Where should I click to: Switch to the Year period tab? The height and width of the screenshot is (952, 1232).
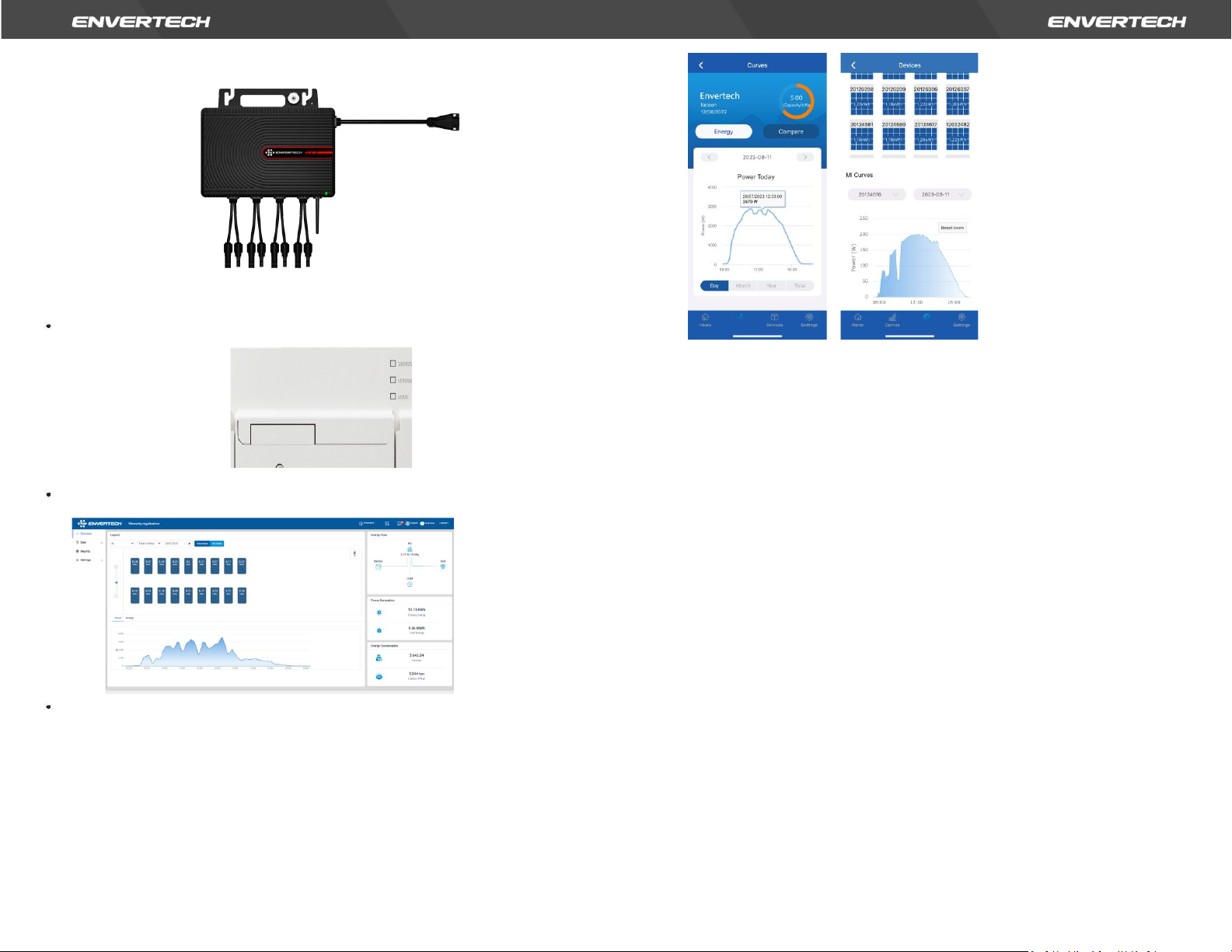[x=771, y=286]
